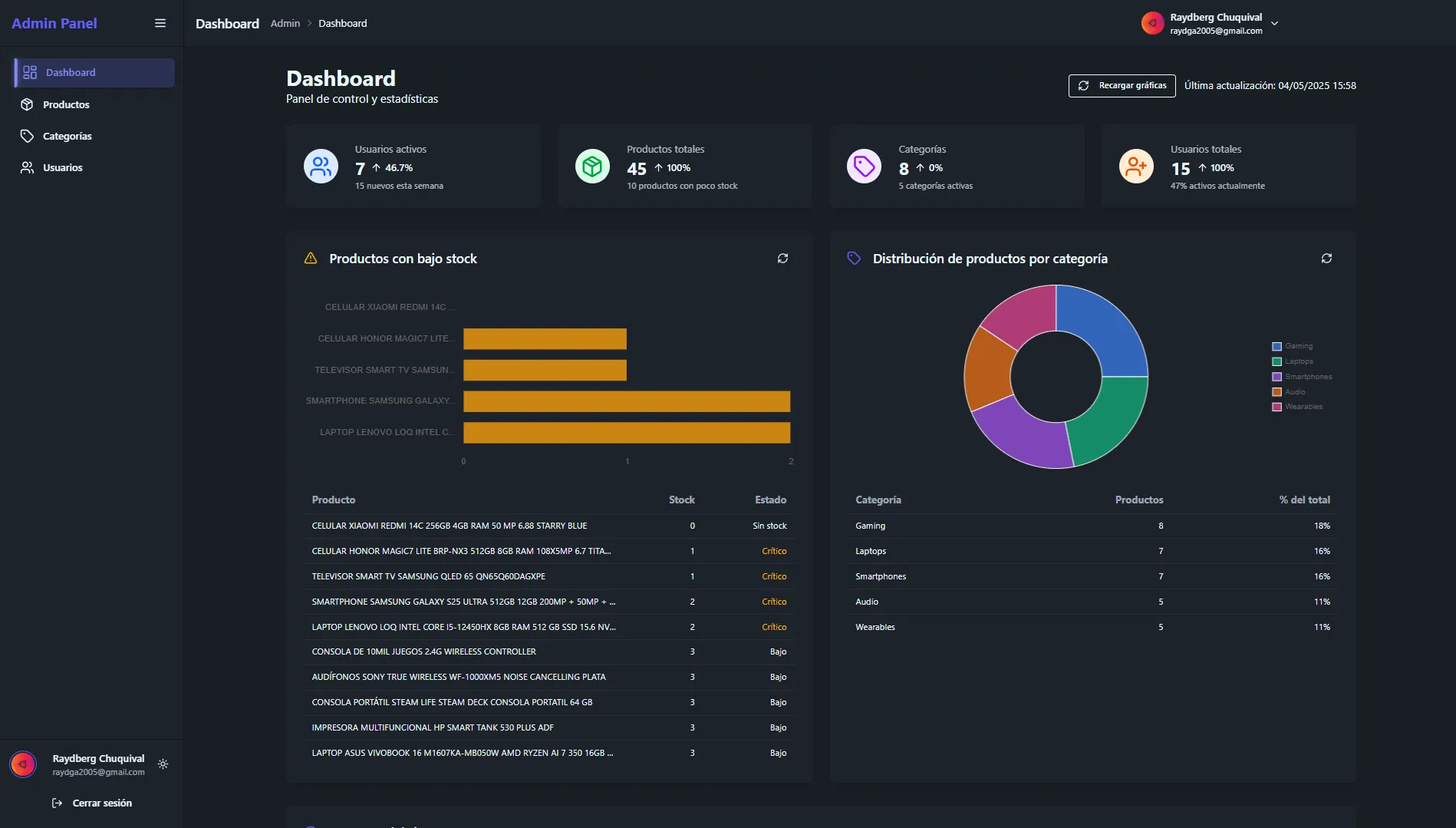
Task: Go to the Usuarios section
Action: (62, 167)
